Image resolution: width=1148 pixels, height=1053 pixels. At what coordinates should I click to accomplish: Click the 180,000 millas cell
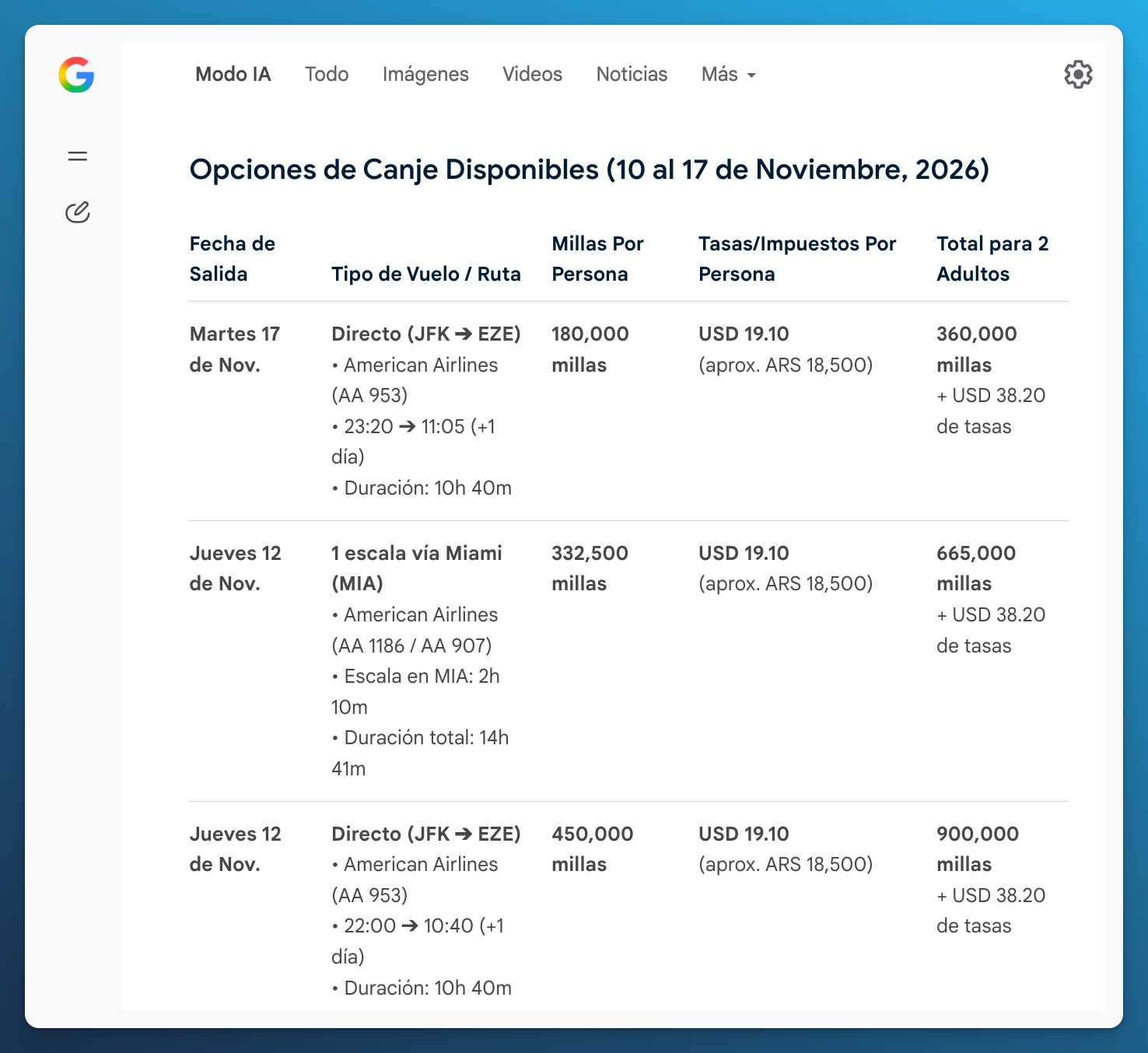click(590, 349)
